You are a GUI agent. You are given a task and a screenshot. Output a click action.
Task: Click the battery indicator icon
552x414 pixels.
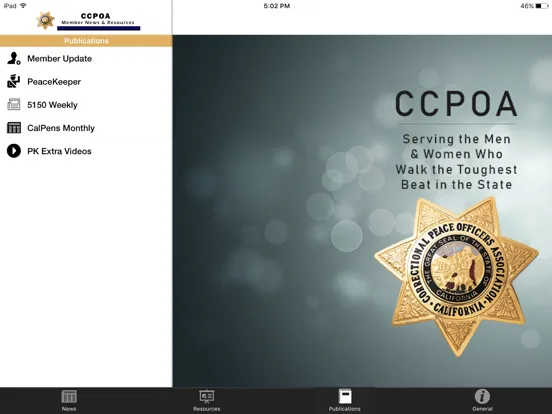542,6
